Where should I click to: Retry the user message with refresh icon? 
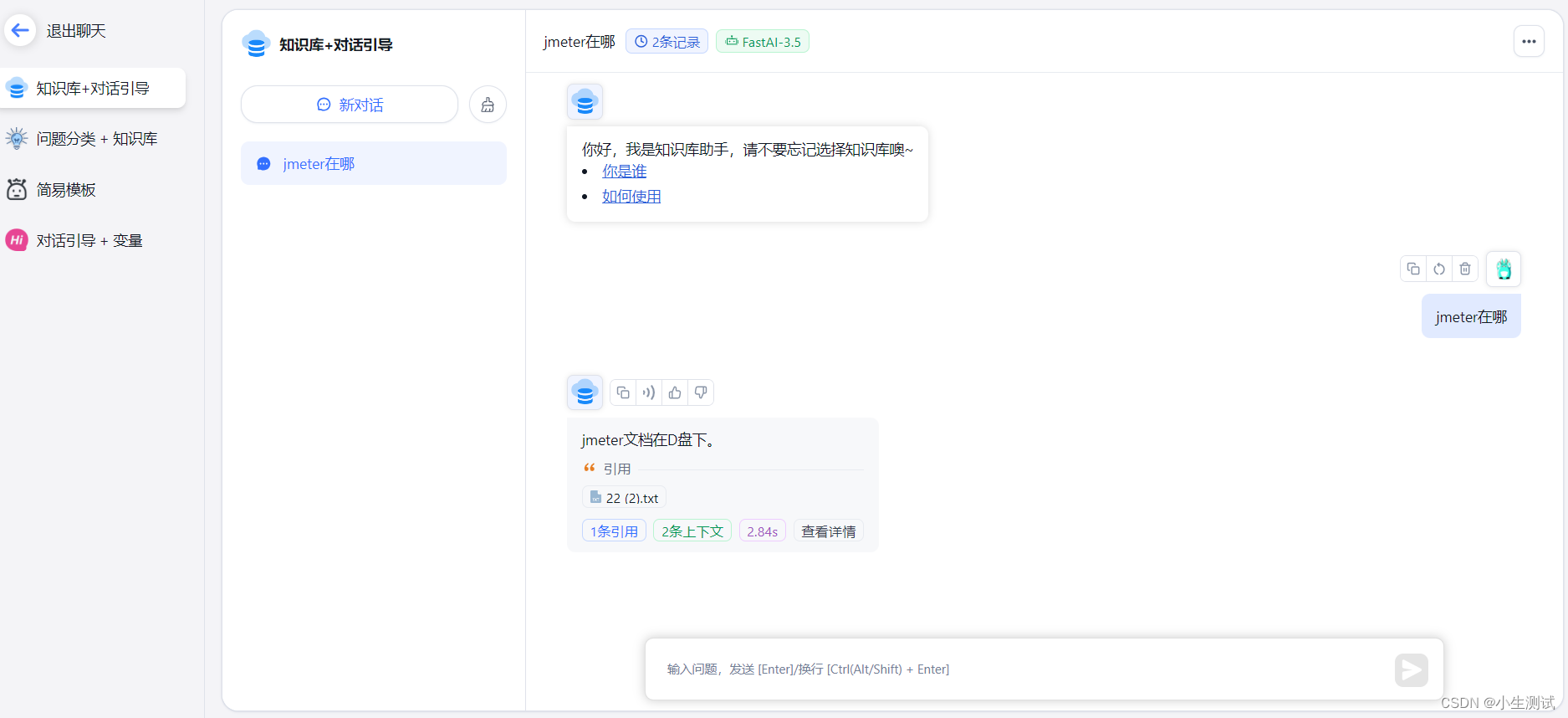coord(1439,269)
